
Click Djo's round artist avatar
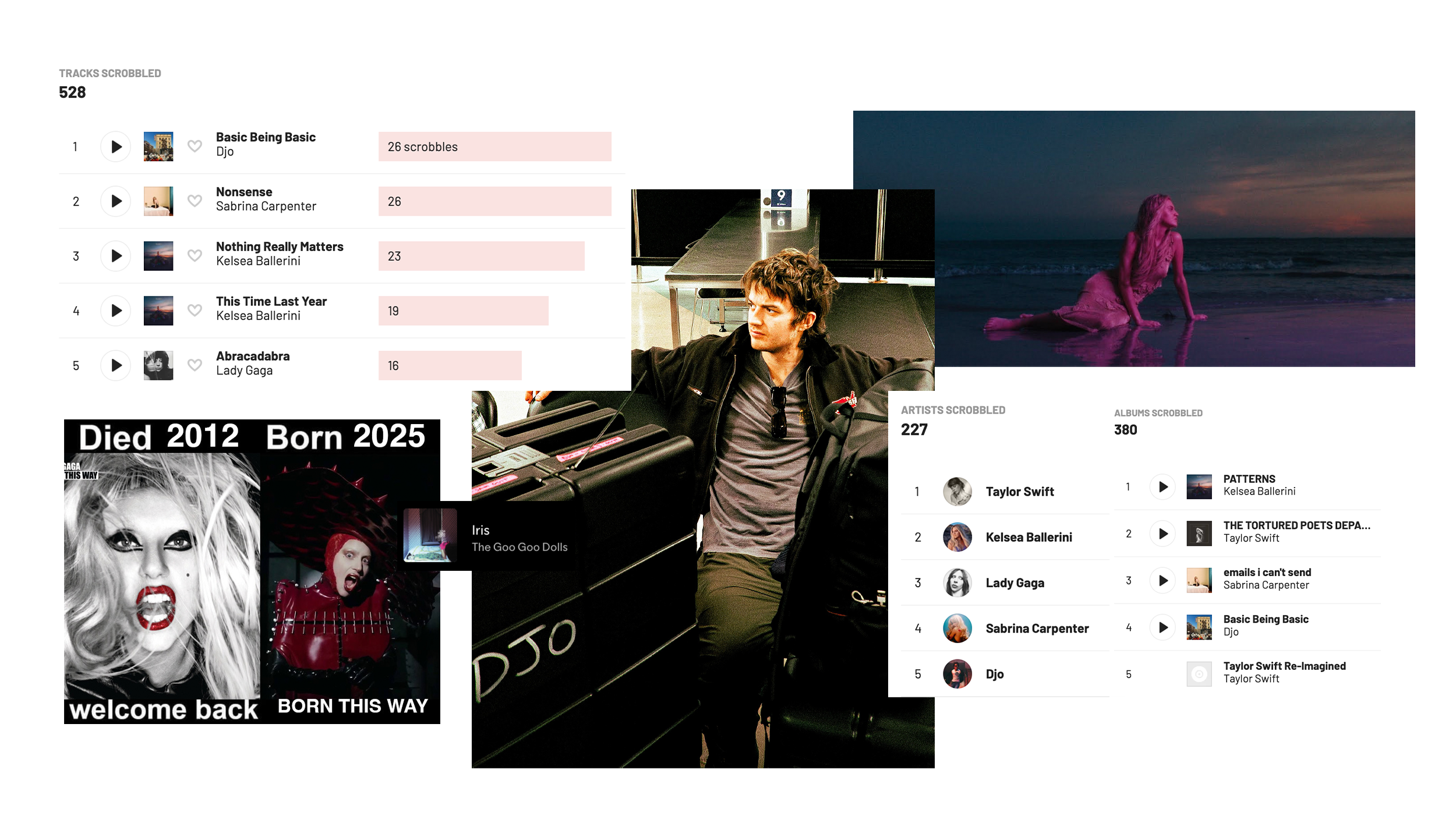(957, 674)
